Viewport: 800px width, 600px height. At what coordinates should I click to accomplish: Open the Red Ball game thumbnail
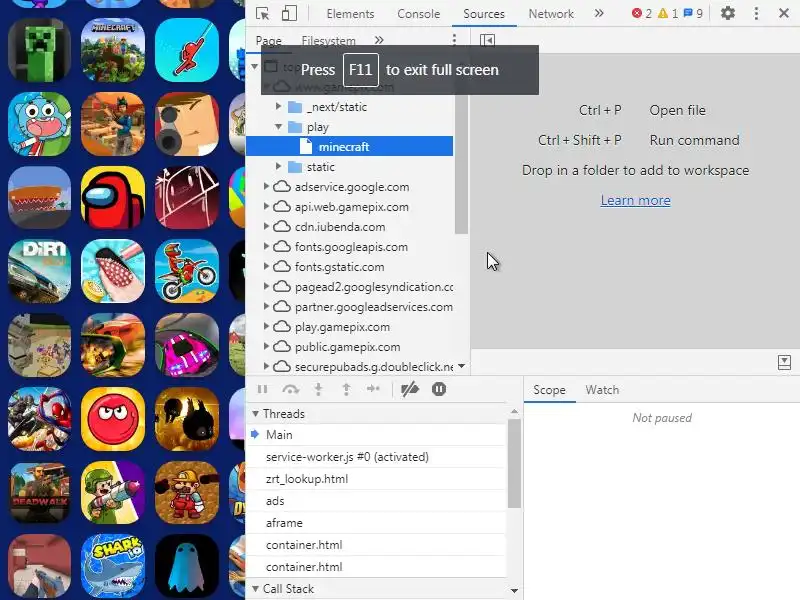pyautogui.click(x=113, y=419)
